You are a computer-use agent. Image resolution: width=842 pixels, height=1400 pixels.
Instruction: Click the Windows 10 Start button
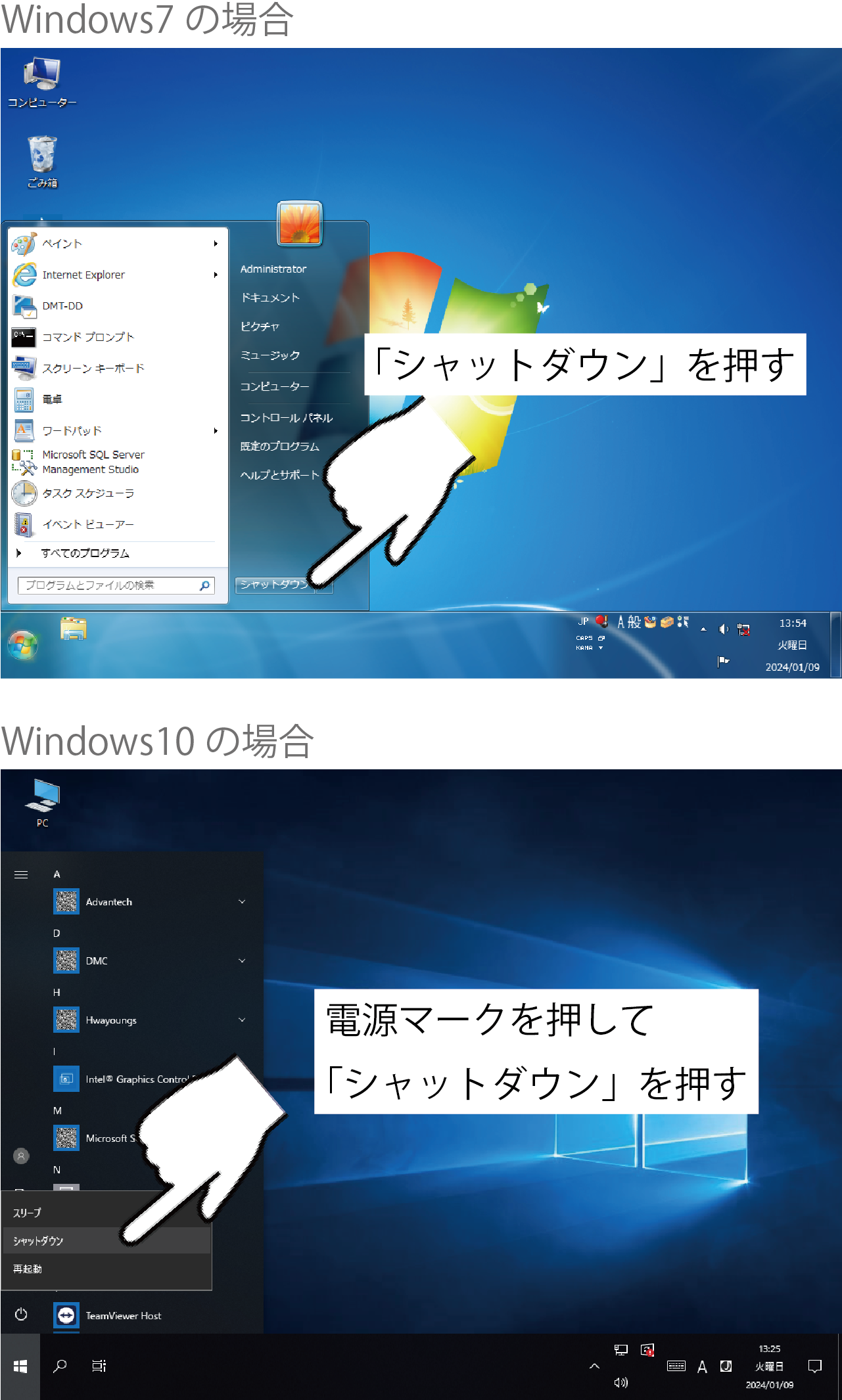tap(20, 1366)
